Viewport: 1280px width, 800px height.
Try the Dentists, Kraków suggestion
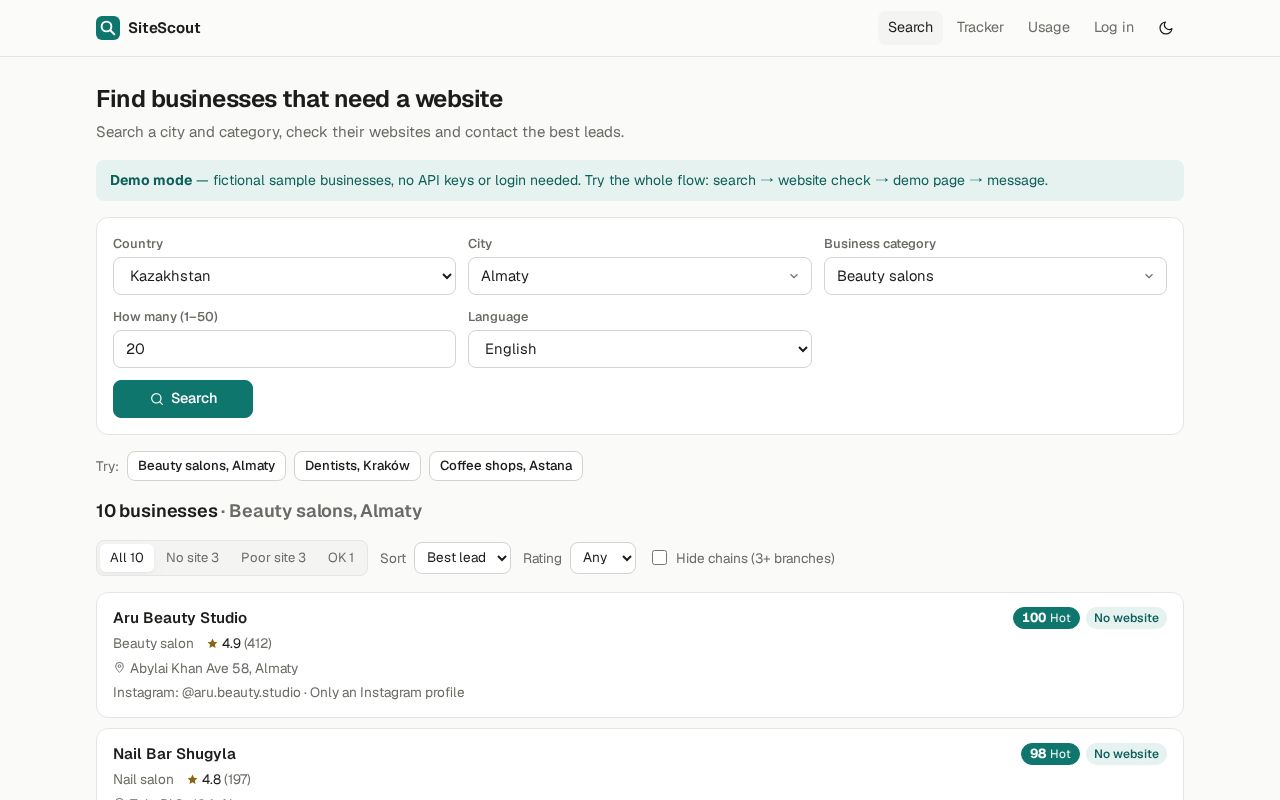click(x=357, y=466)
